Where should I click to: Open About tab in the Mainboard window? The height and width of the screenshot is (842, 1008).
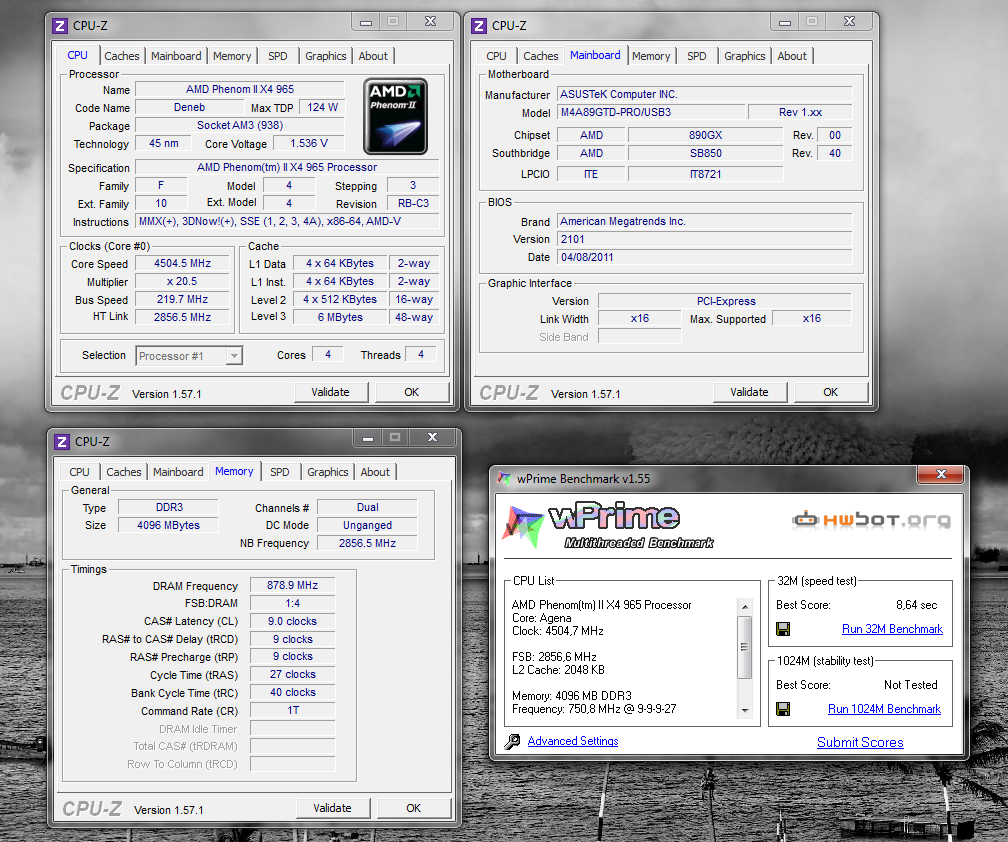pos(792,56)
